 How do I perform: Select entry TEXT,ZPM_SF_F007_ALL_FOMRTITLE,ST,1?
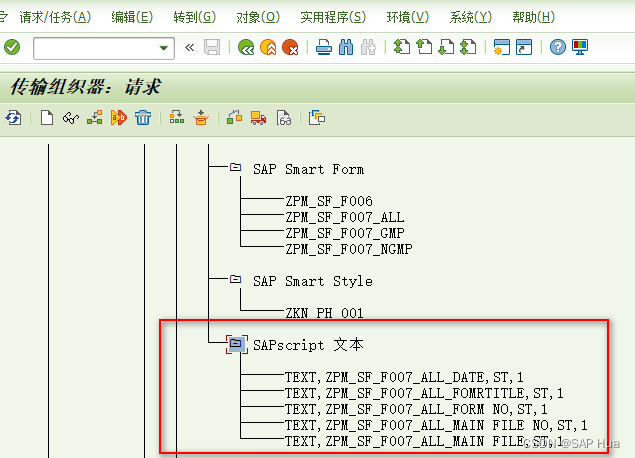pos(424,393)
